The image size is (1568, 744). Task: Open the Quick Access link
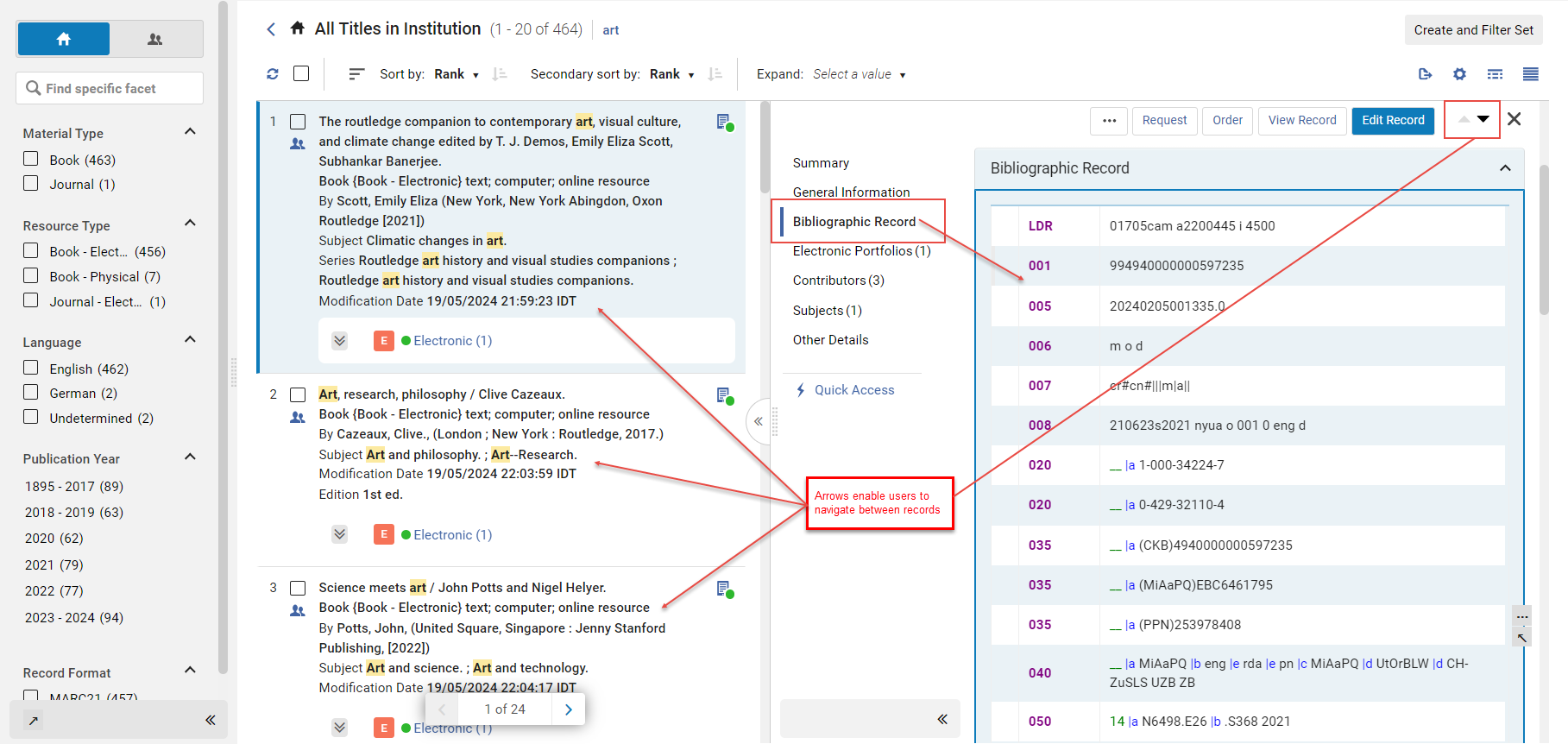(x=845, y=390)
